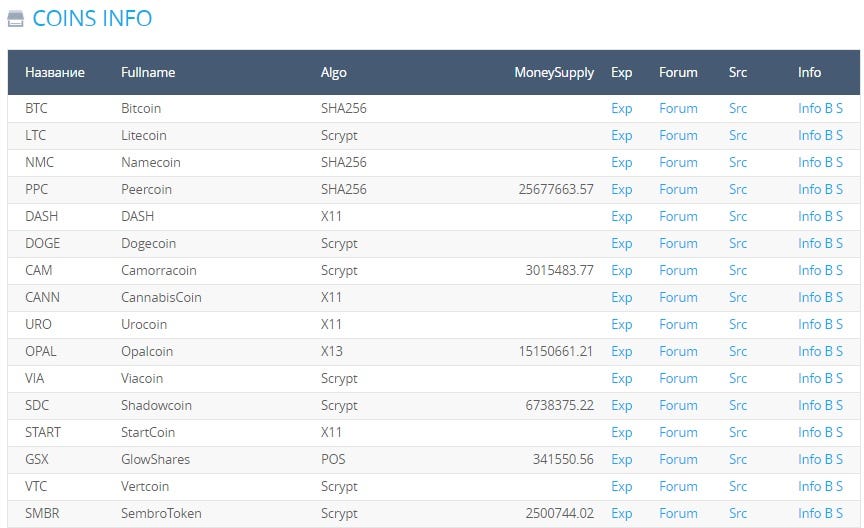Open the Src link for CannabisCoin
The width and height of the screenshot is (864, 528).
(x=737, y=298)
